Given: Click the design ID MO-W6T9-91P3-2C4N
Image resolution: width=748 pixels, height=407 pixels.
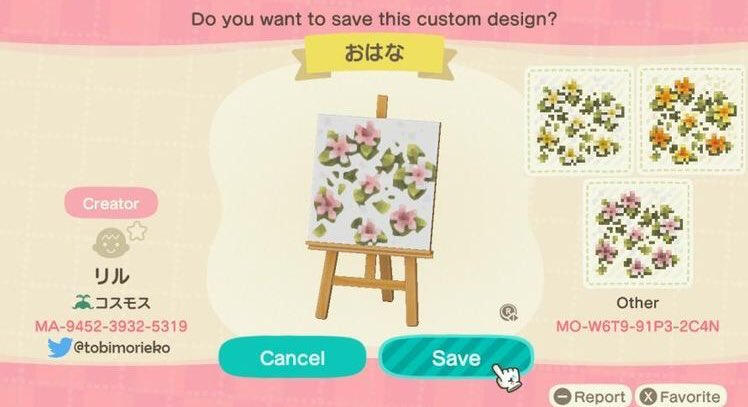Looking at the screenshot, I should pos(637,326).
